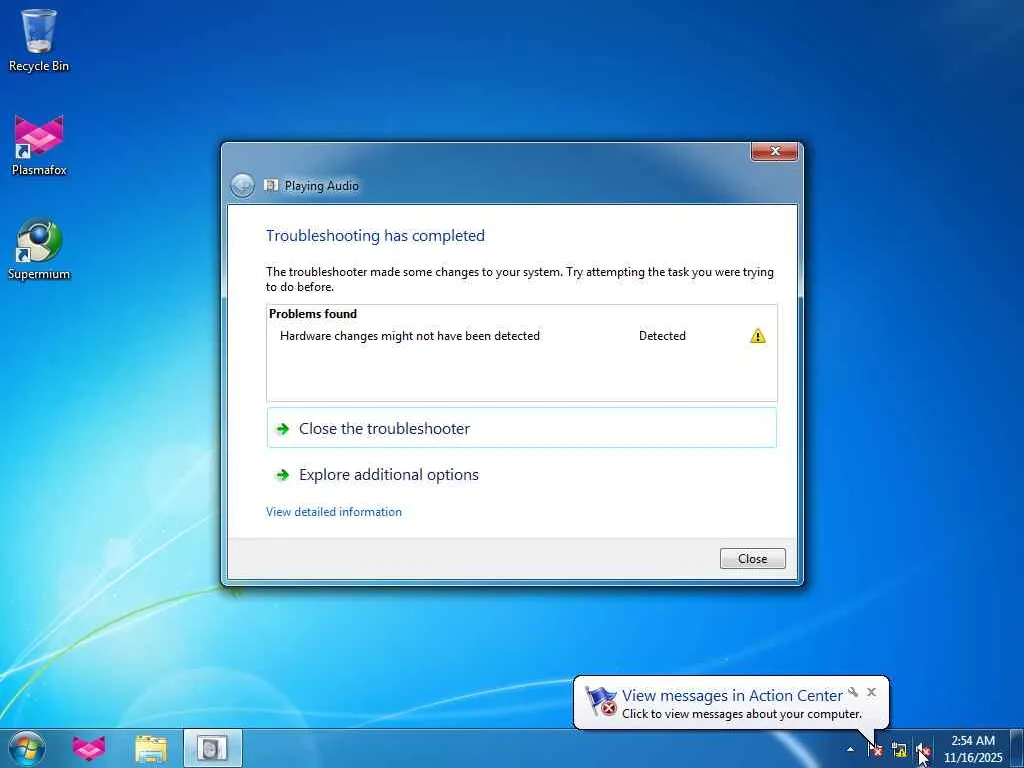Open the Recycle Bin desktop icon

click(x=39, y=40)
